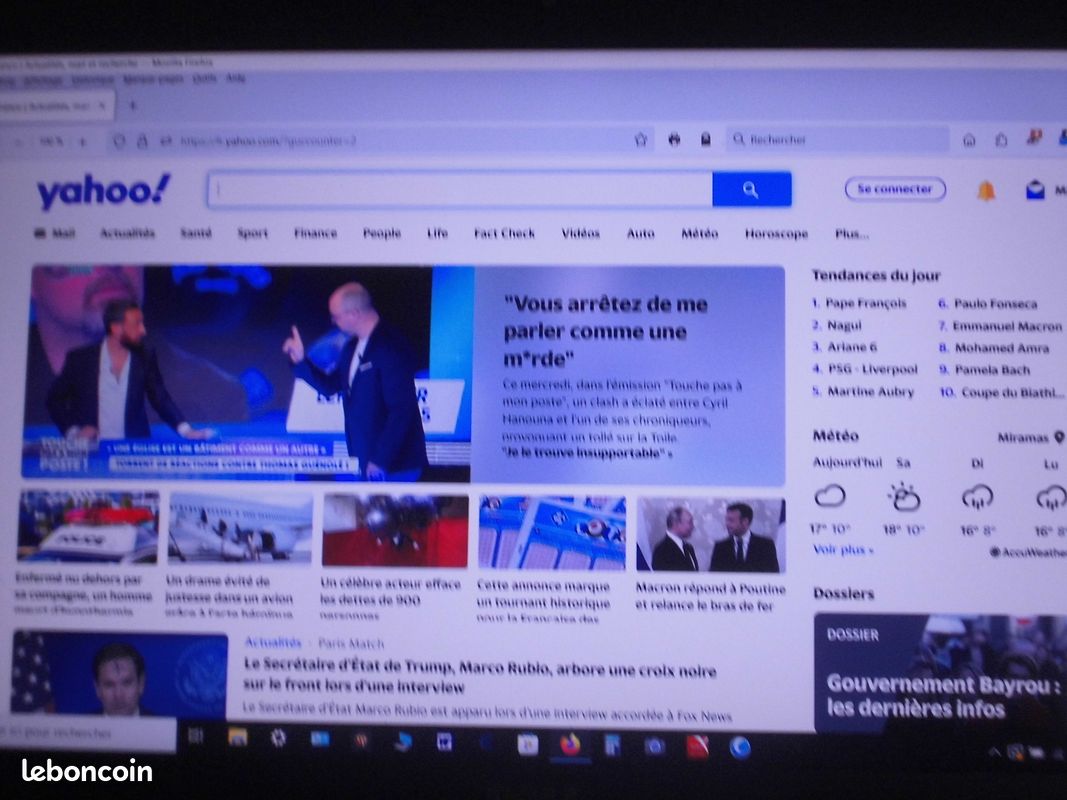
Task: Open the Sport section
Action: click(252, 233)
